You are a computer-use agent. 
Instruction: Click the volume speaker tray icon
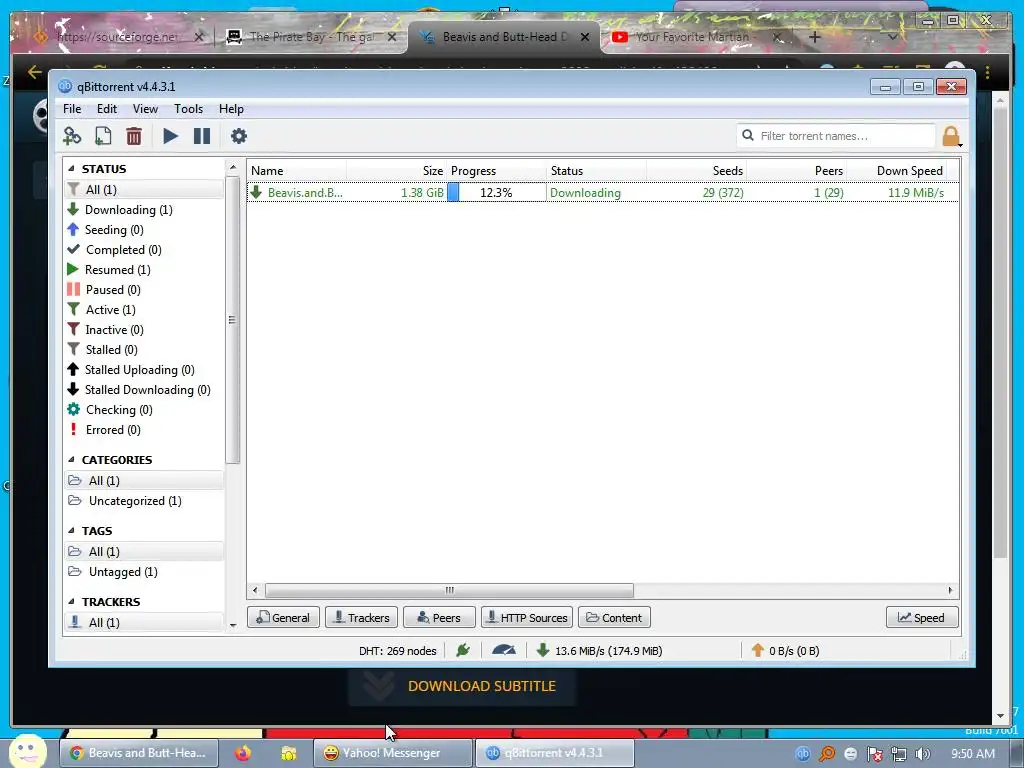point(923,754)
